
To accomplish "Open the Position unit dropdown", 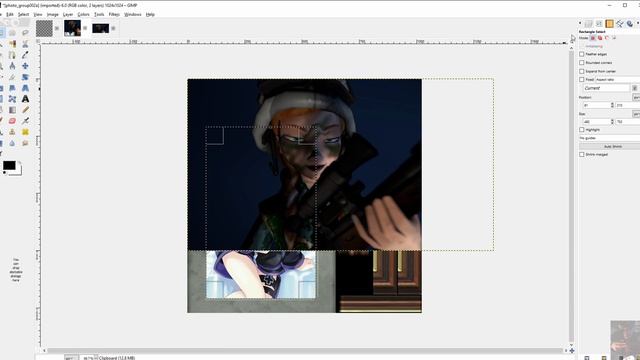I will [x=636, y=97].
